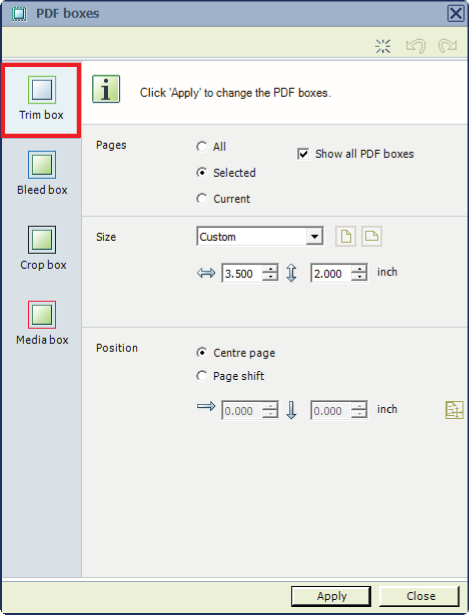The image size is (469, 615).
Task: Click the width input field showing 3.500
Action: [x=242, y=273]
